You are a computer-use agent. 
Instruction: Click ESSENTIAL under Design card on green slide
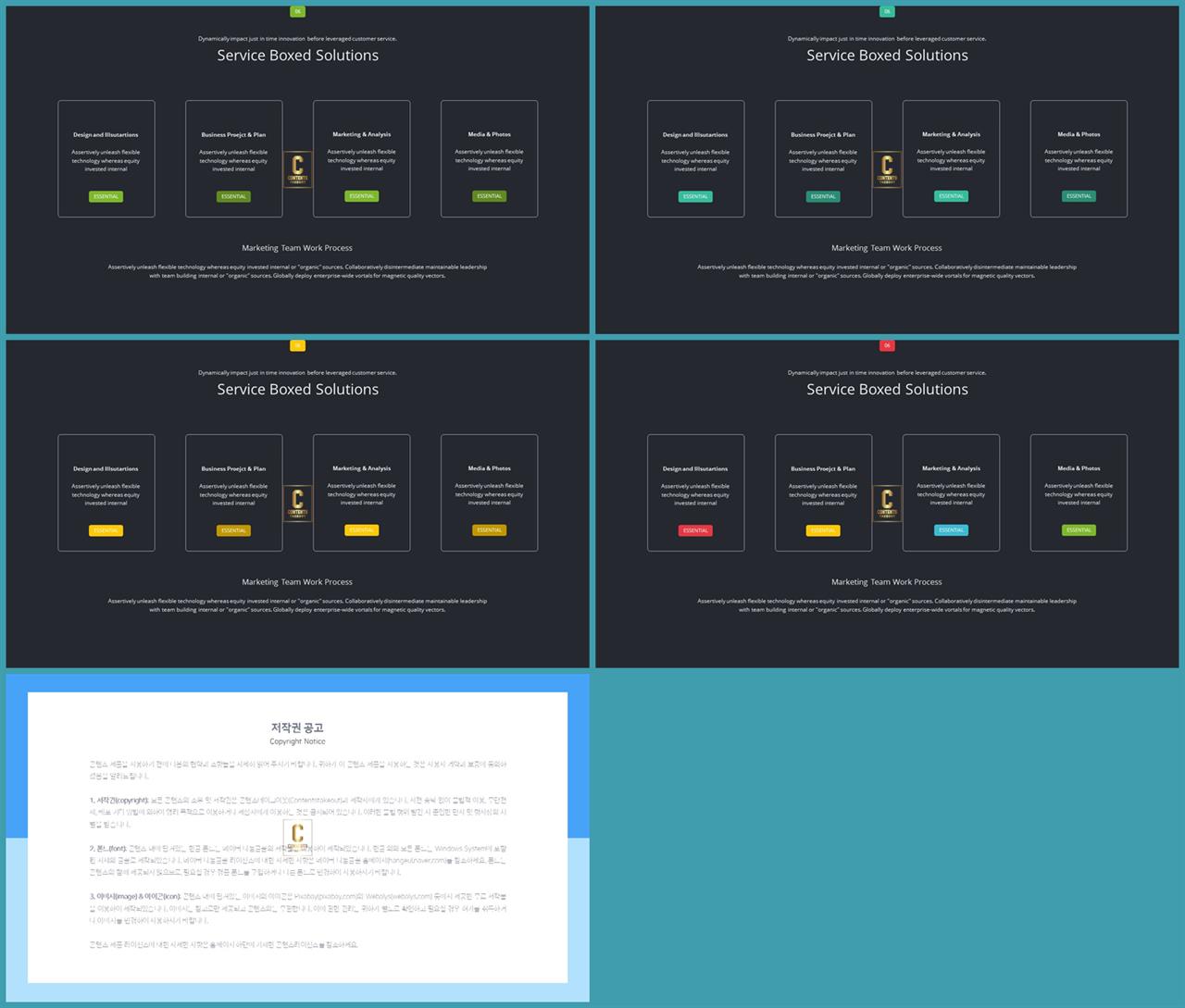coord(106,196)
